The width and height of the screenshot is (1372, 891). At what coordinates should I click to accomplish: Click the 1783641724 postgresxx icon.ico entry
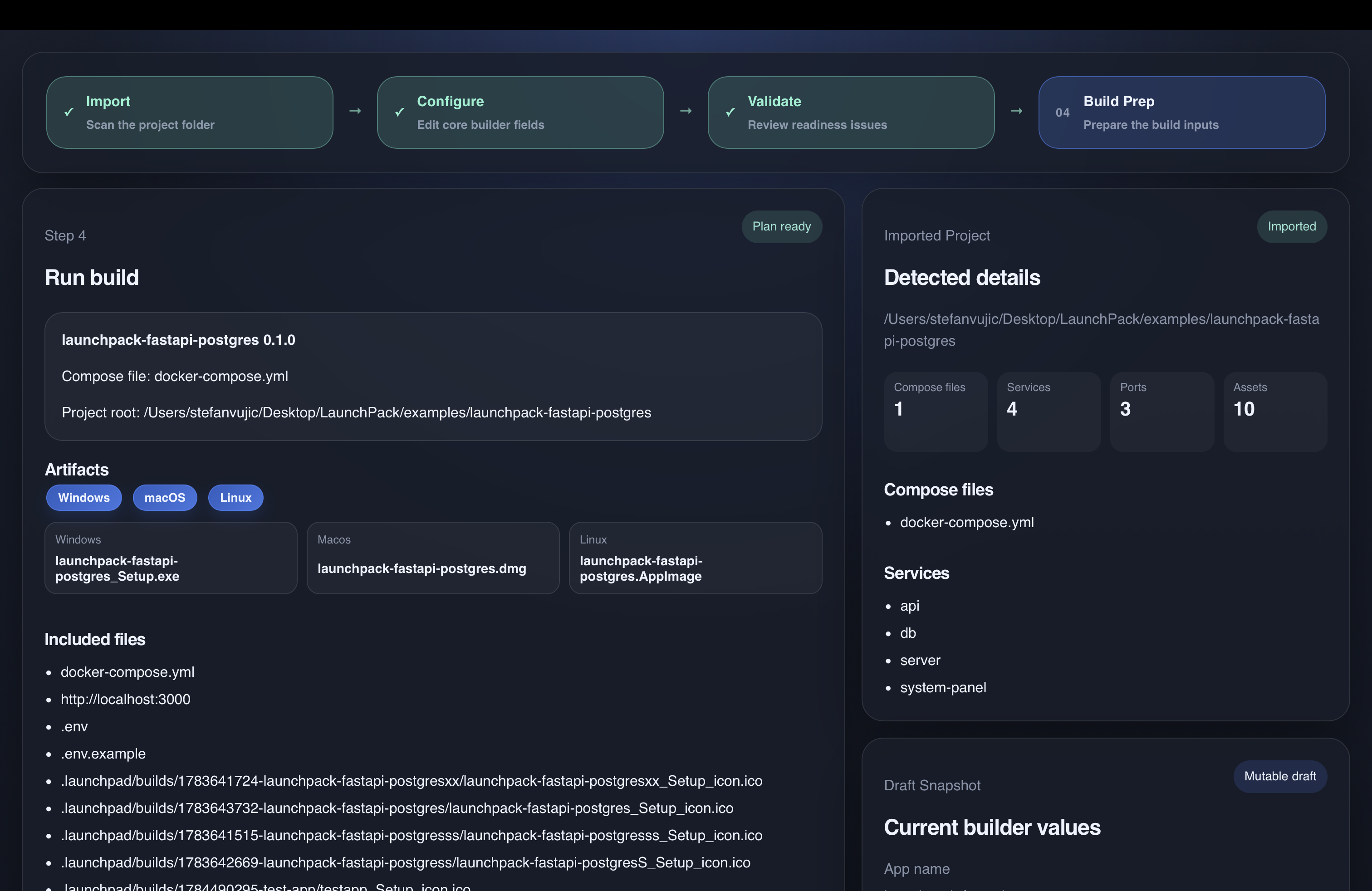click(412, 781)
